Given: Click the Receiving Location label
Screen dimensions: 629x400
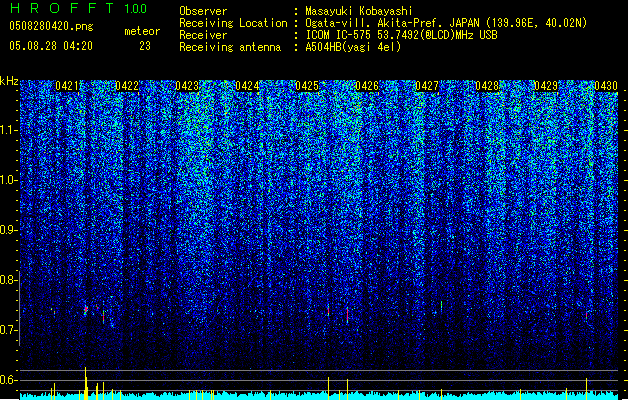Looking at the screenshot, I should (x=233, y=23).
